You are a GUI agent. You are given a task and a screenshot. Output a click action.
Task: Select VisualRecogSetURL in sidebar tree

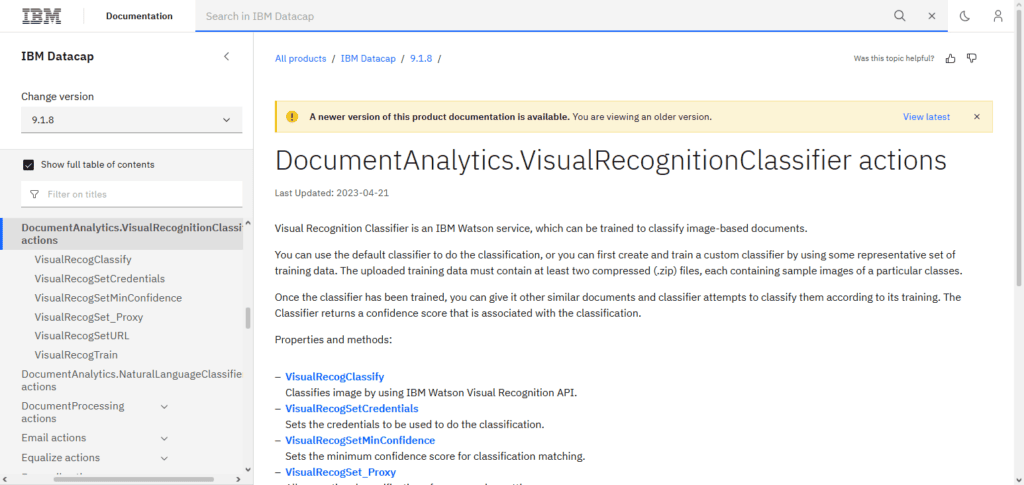(x=82, y=336)
